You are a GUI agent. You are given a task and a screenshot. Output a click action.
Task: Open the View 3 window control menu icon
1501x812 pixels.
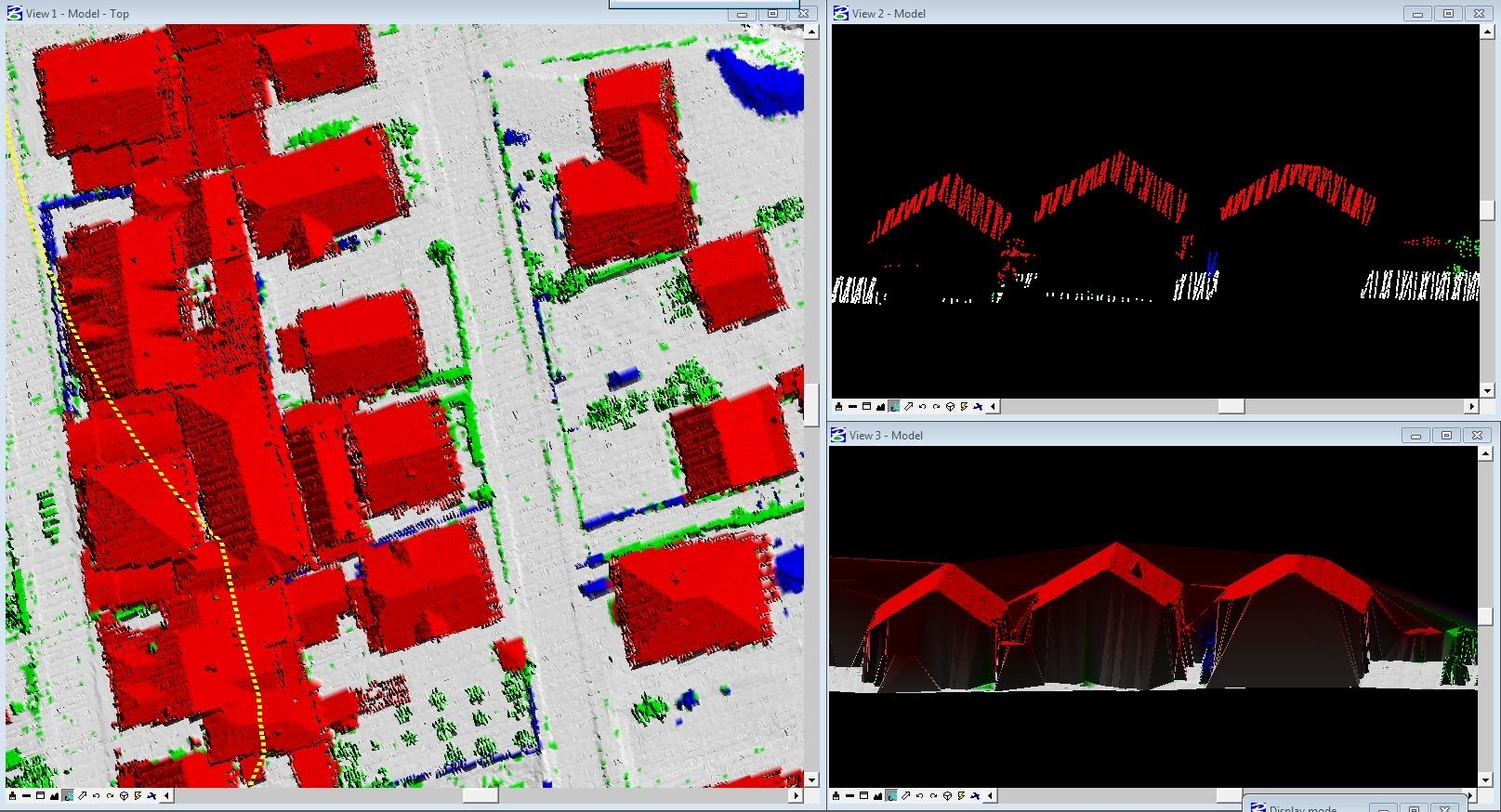click(x=838, y=435)
